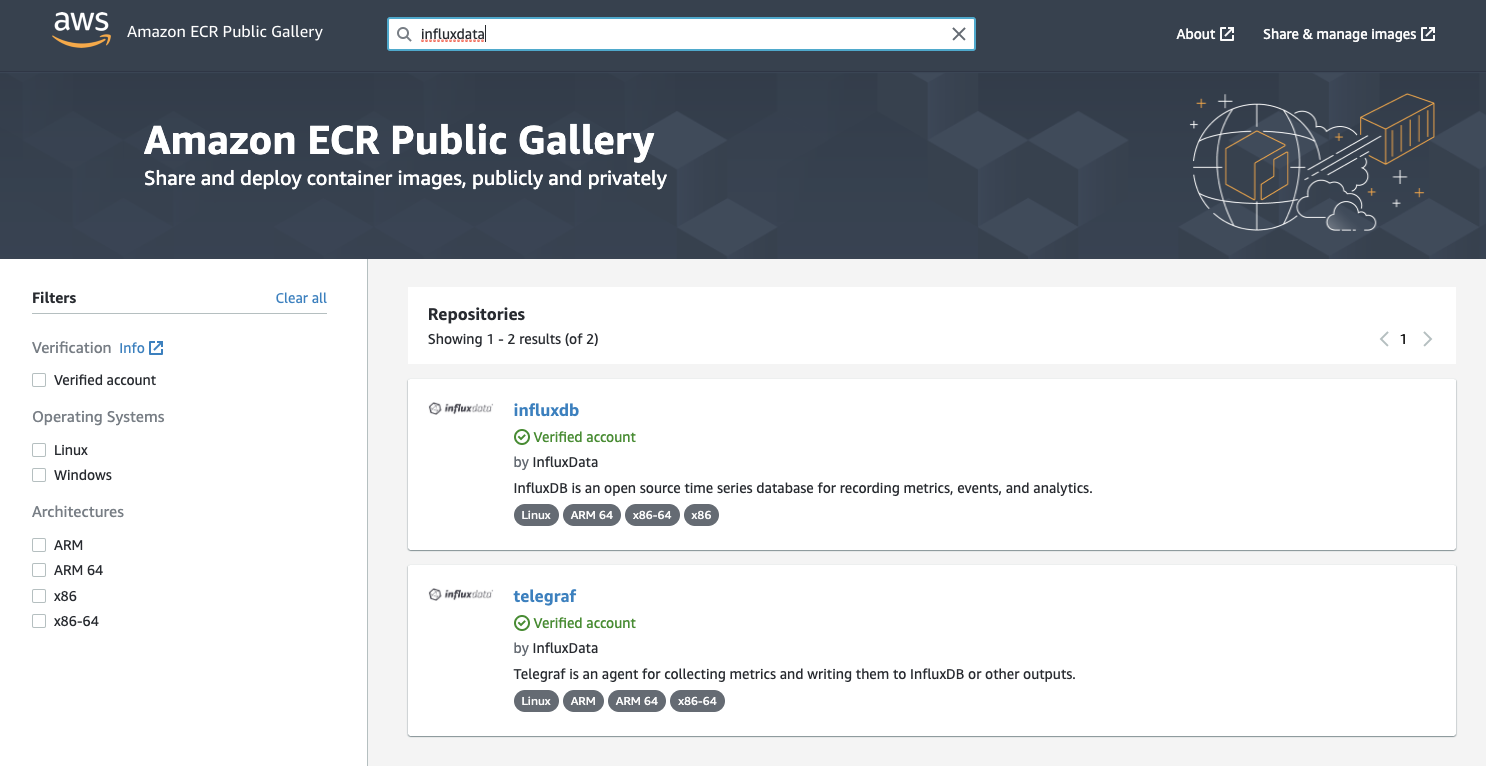
Task: Click the search magnifier icon
Action: (404, 34)
